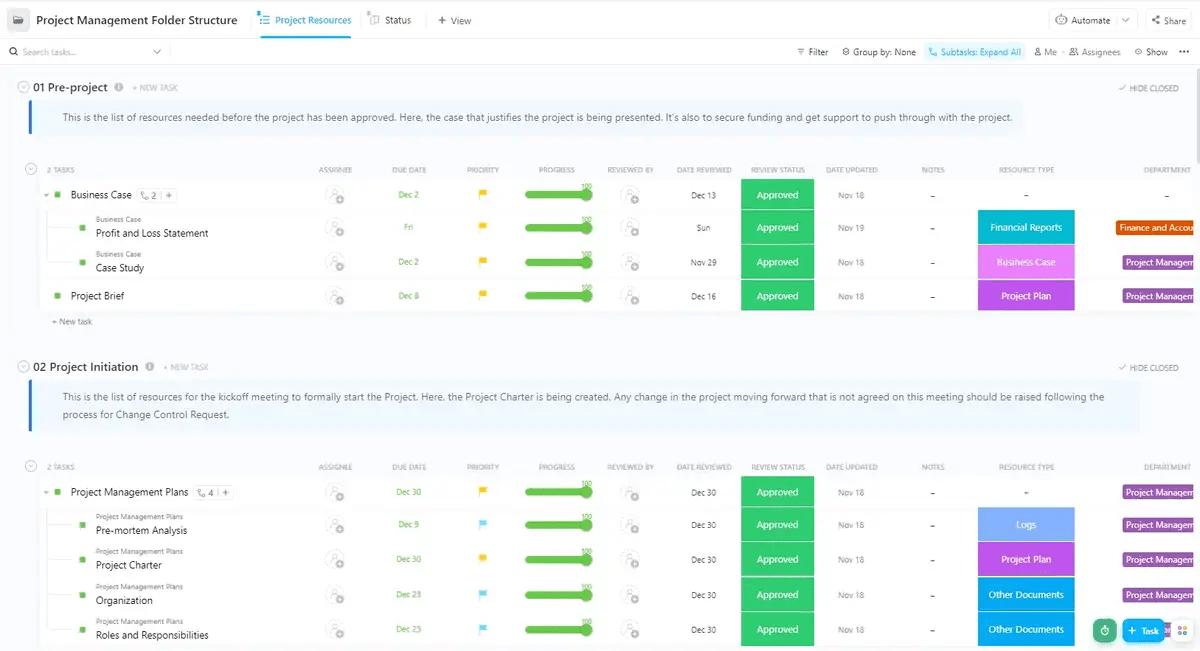The image size is (1200, 651).
Task: Switch to the Status tab
Action: click(x=390, y=20)
